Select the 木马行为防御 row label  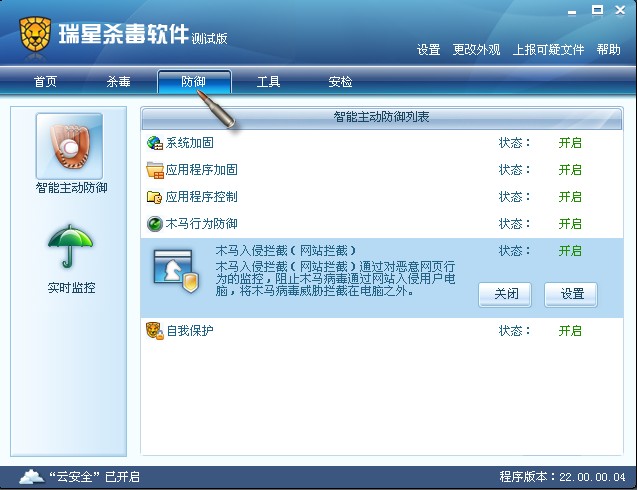pyautogui.click(x=202, y=224)
